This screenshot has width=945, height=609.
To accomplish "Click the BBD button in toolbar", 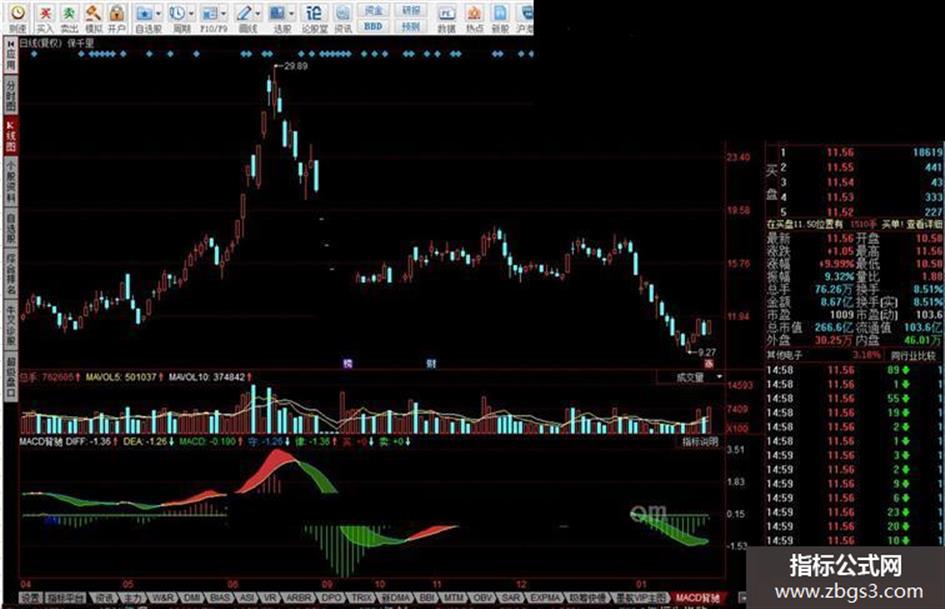I will click(x=373, y=26).
